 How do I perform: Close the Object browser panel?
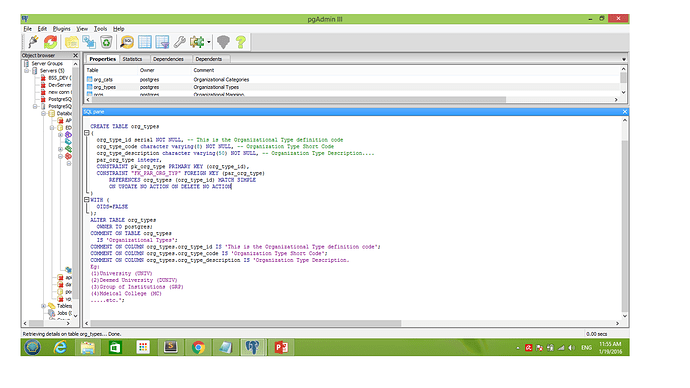(75, 55)
